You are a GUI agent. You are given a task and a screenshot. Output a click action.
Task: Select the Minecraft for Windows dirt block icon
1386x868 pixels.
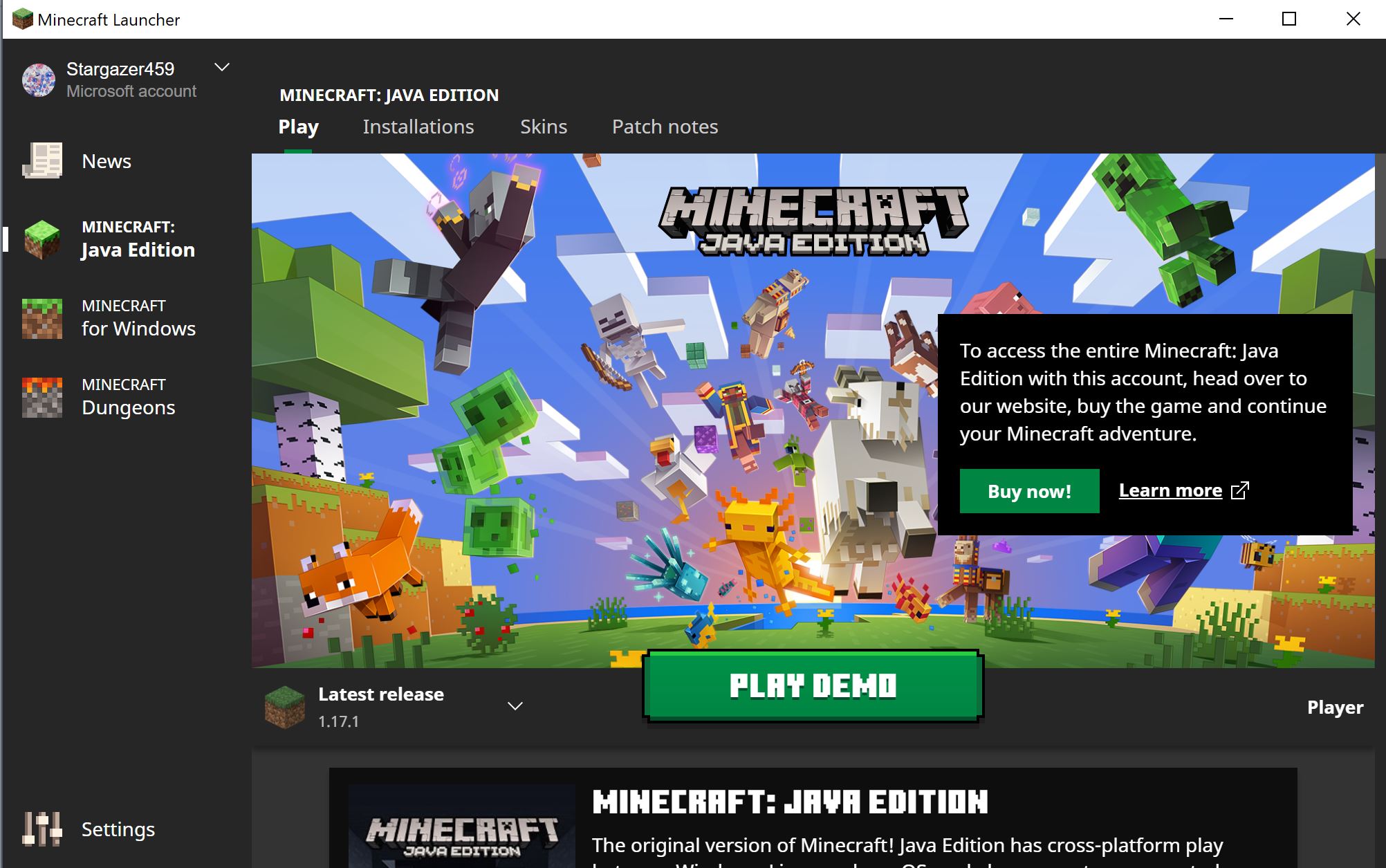42,318
